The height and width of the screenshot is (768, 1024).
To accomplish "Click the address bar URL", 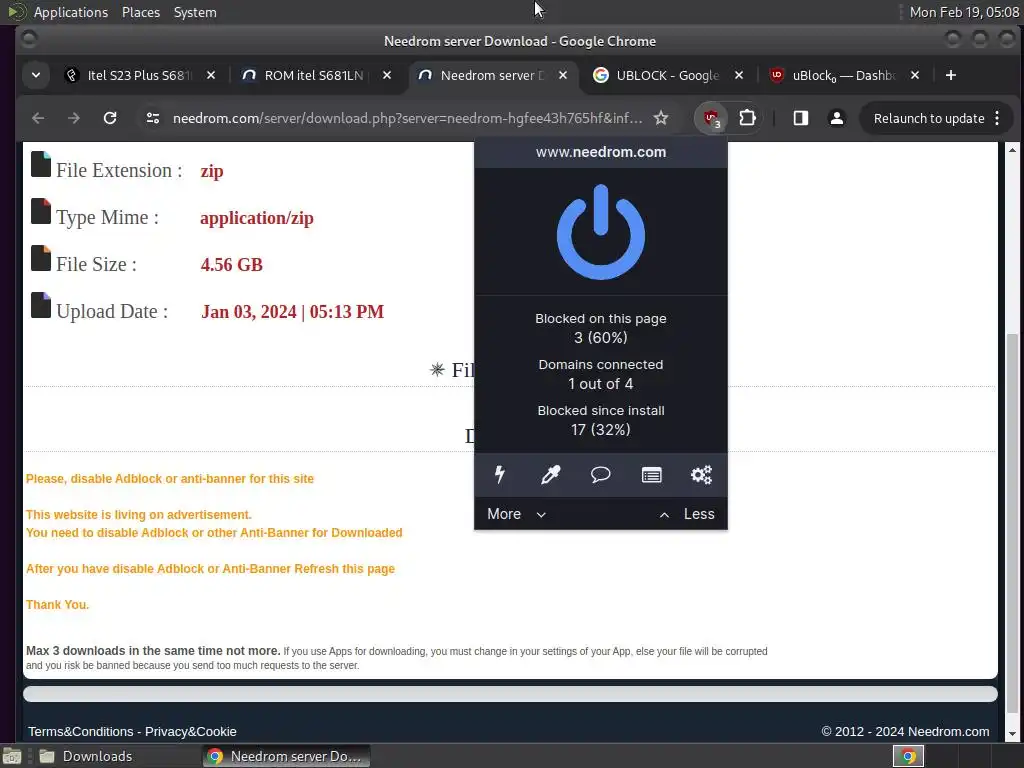I will point(408,118).
